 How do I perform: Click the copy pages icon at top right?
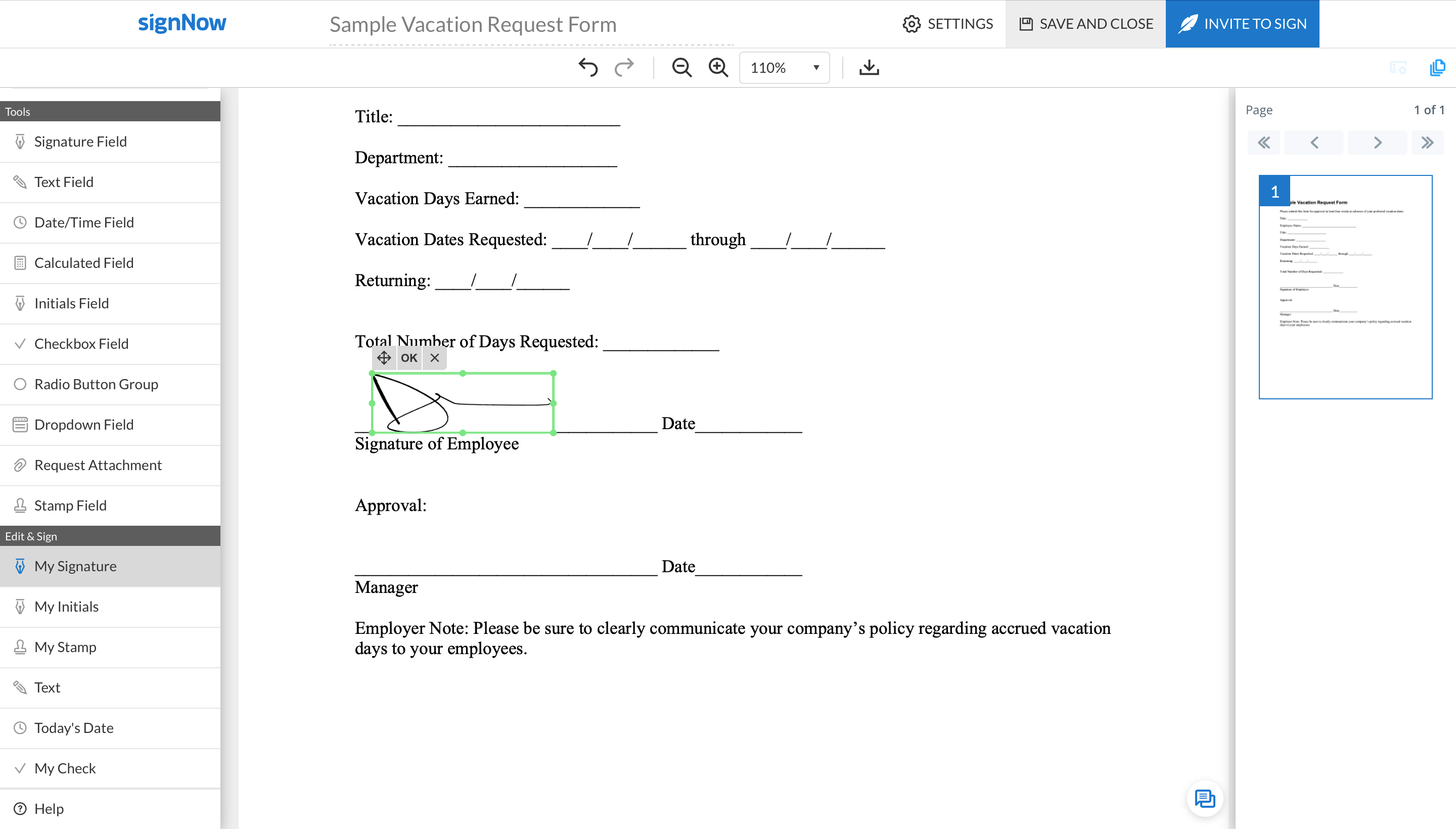coord(1437,67)
